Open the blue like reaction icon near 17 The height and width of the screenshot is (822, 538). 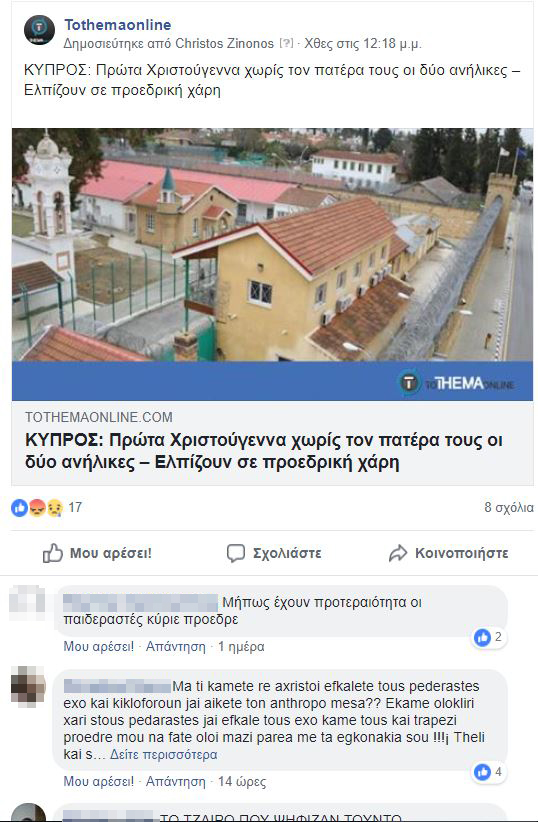(19, 507)
